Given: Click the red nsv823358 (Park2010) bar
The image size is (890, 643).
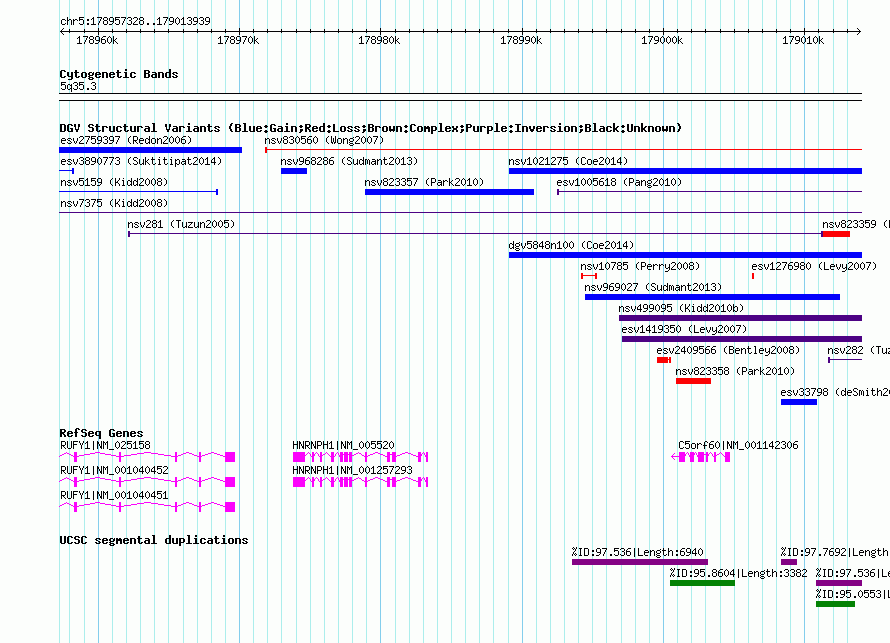Looking at the screenshot, I should coord(693,381).
